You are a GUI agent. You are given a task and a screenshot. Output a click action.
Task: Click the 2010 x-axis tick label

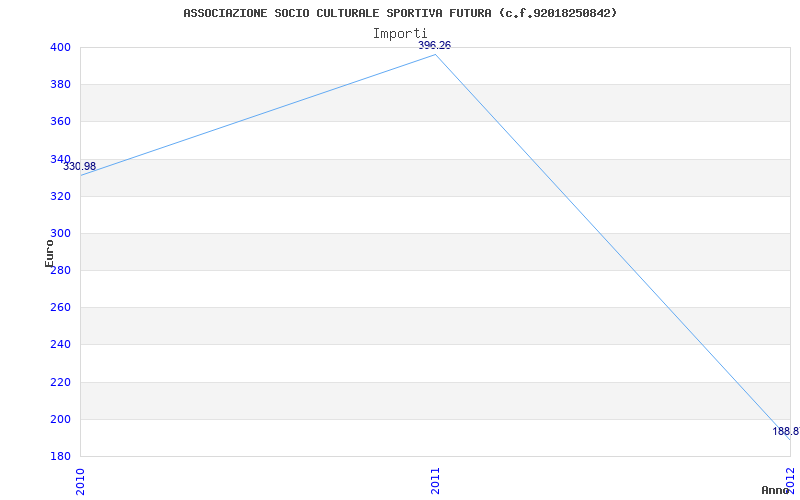pyautogui.click(x=80, y=480)
